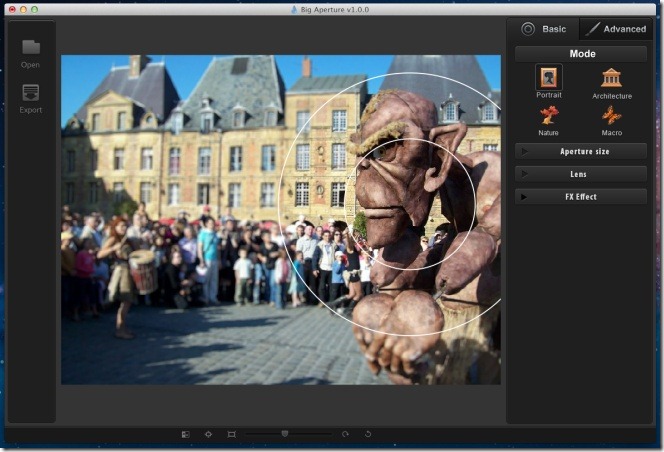Click the green zoom window button
Image resolution: width=664 pixels, height=452 pixels.
click(x=35, y=8)
